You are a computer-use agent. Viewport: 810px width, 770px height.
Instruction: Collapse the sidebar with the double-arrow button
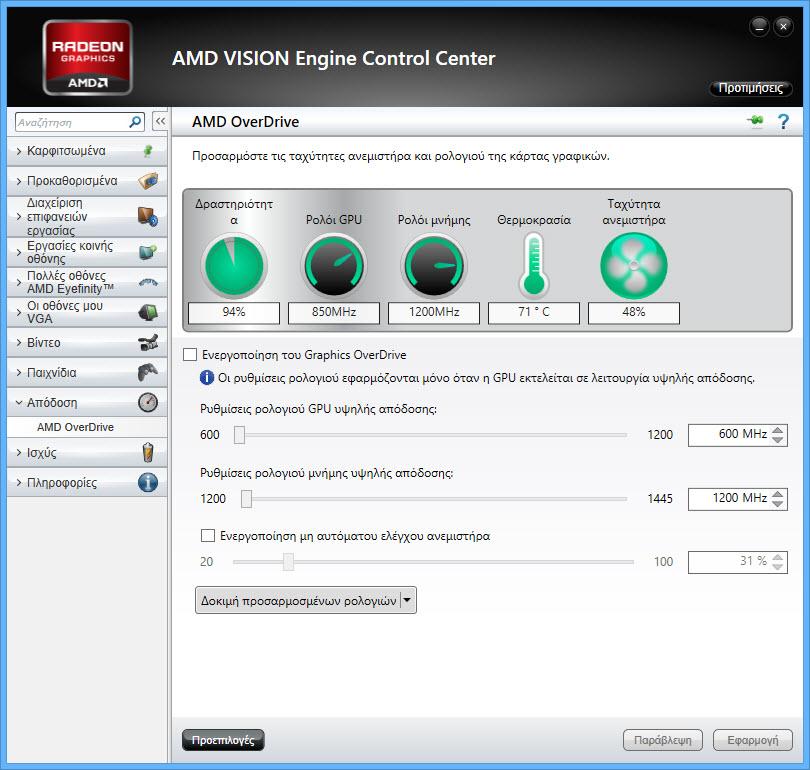pos(160,122)
